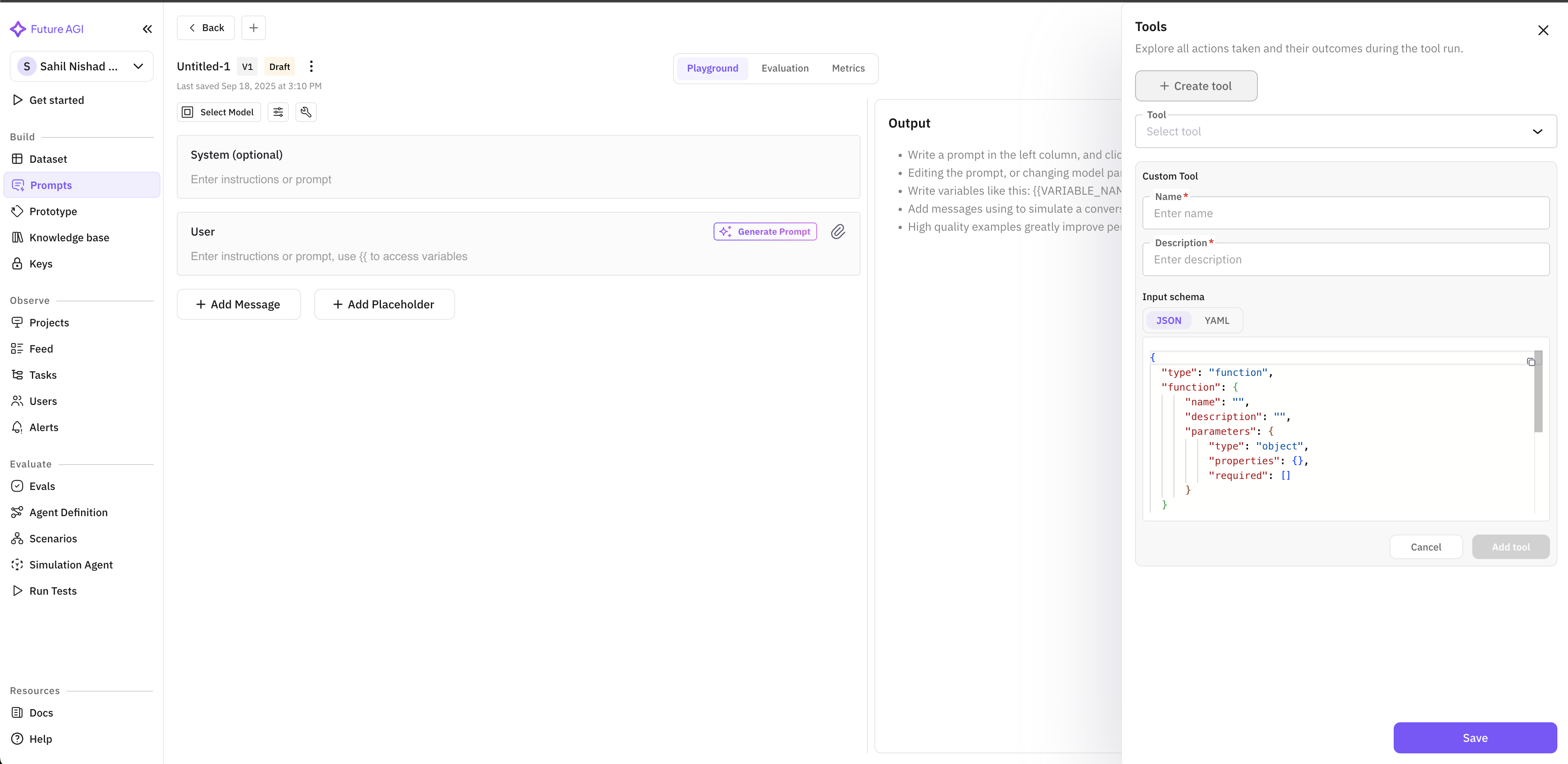The image size is (1568, 764).
Task: Click the Simulation Agent icon
Action: tap(18, 564)
